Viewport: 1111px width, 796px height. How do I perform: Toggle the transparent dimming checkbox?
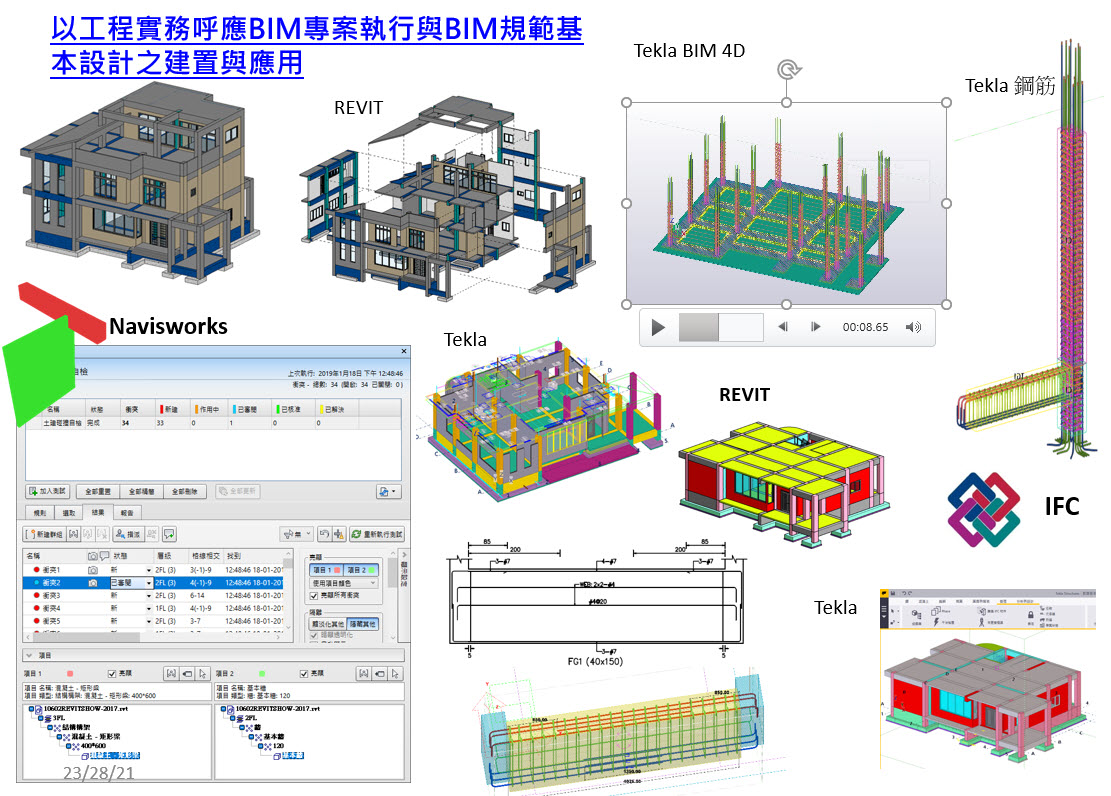point(314,635)
